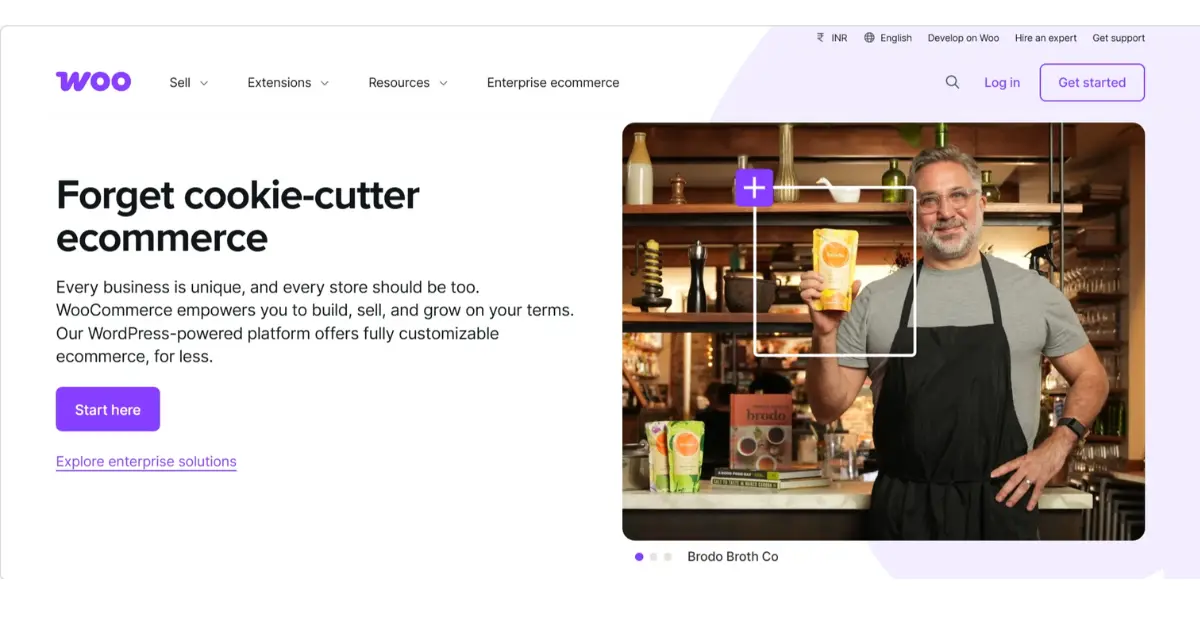Select the third carousel indicator dot
Viewport: 1200px width, 630px height.
click(x=667, y=556)
